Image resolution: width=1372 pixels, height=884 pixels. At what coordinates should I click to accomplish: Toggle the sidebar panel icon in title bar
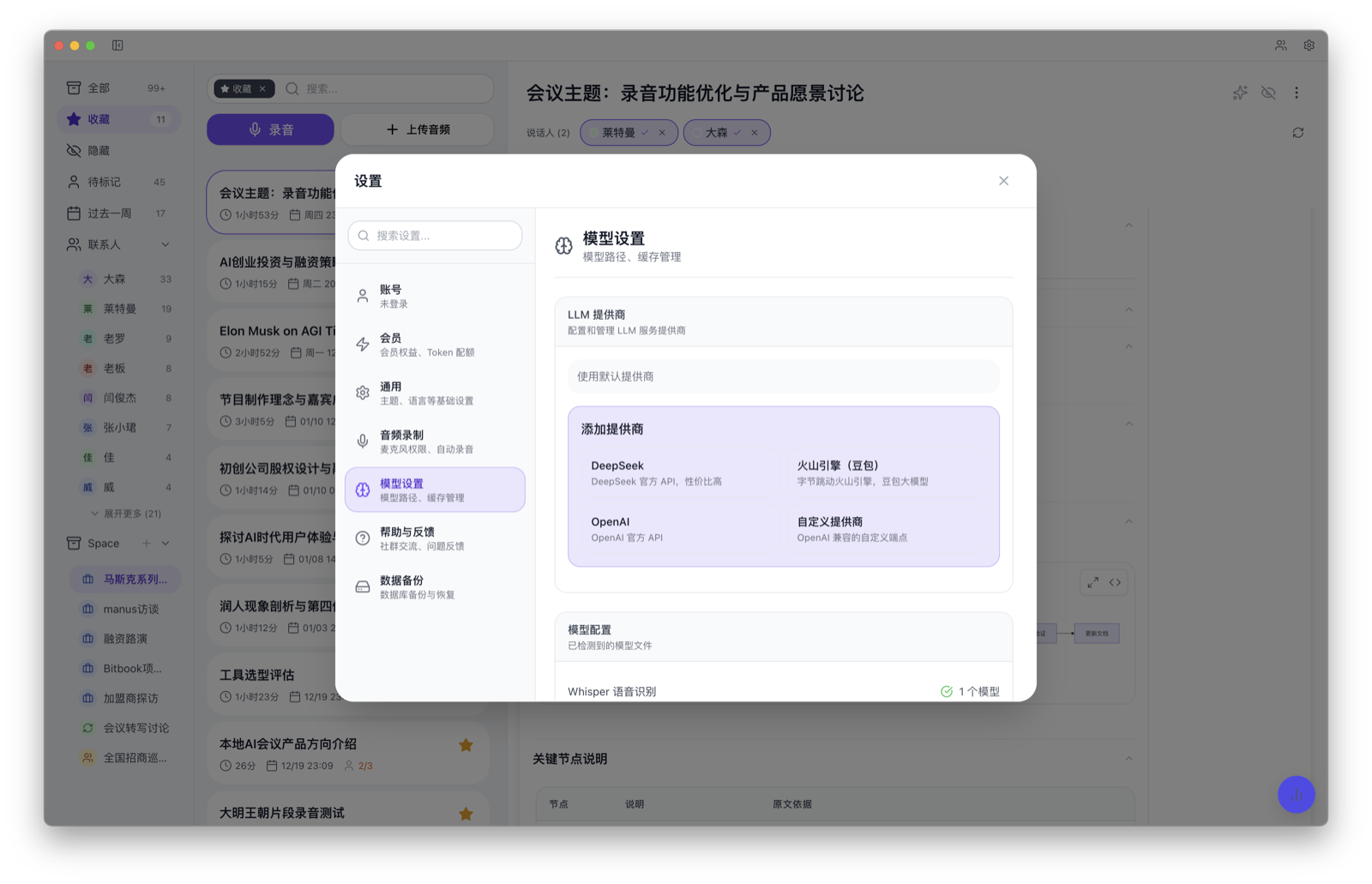(x=117, y=45)
